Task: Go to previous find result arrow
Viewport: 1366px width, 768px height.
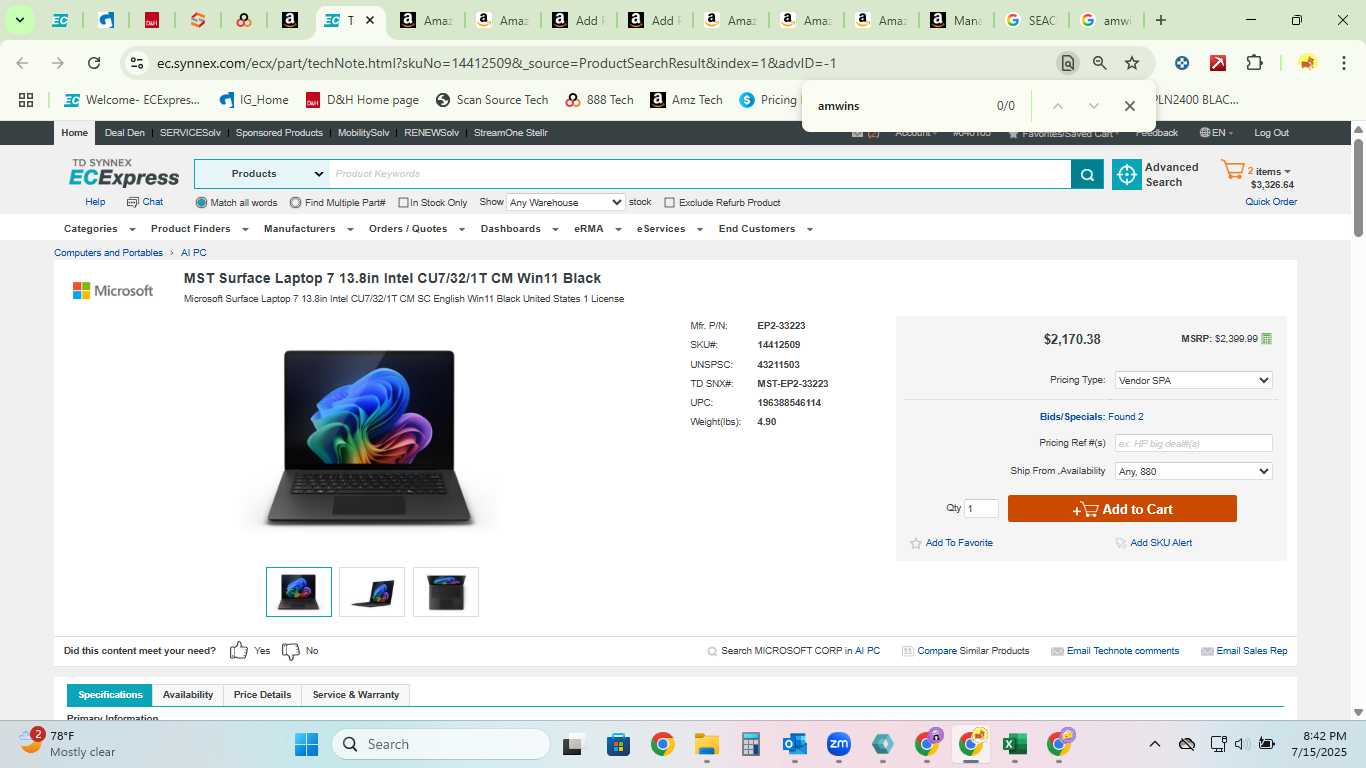Action: (1057, 106)
